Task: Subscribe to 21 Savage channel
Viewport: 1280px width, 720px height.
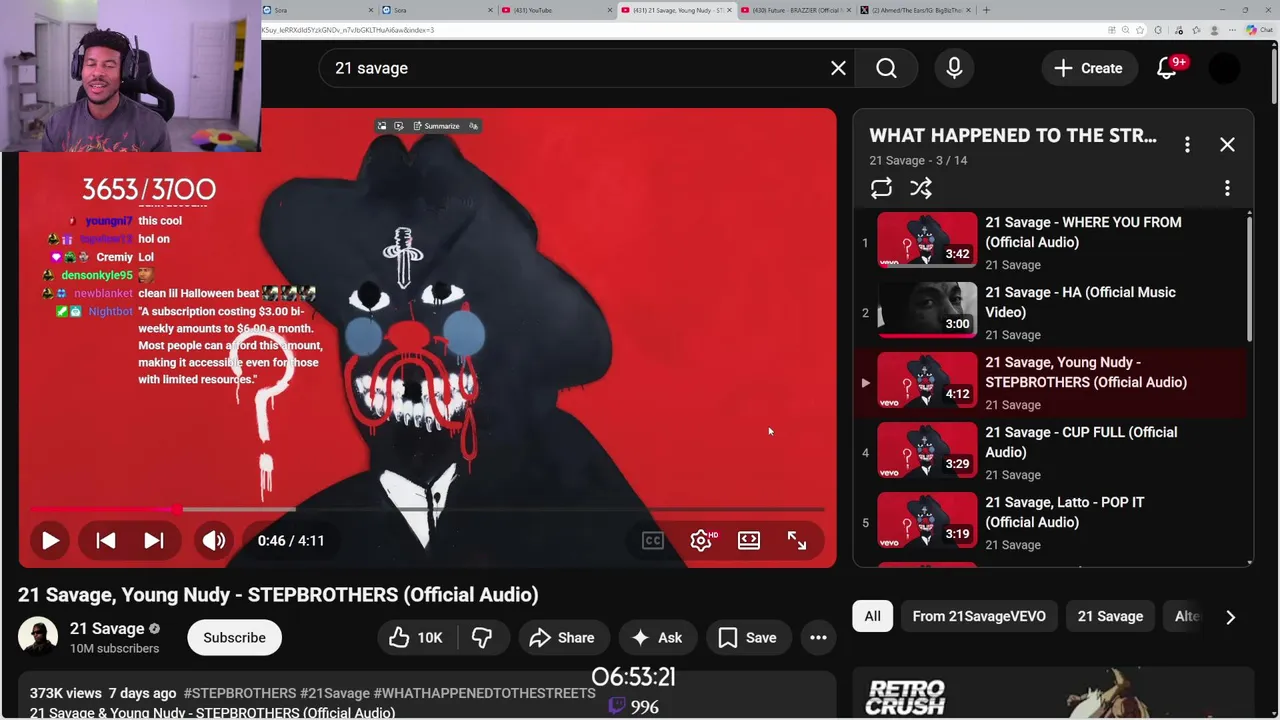Action: click(x=234, y=638)
